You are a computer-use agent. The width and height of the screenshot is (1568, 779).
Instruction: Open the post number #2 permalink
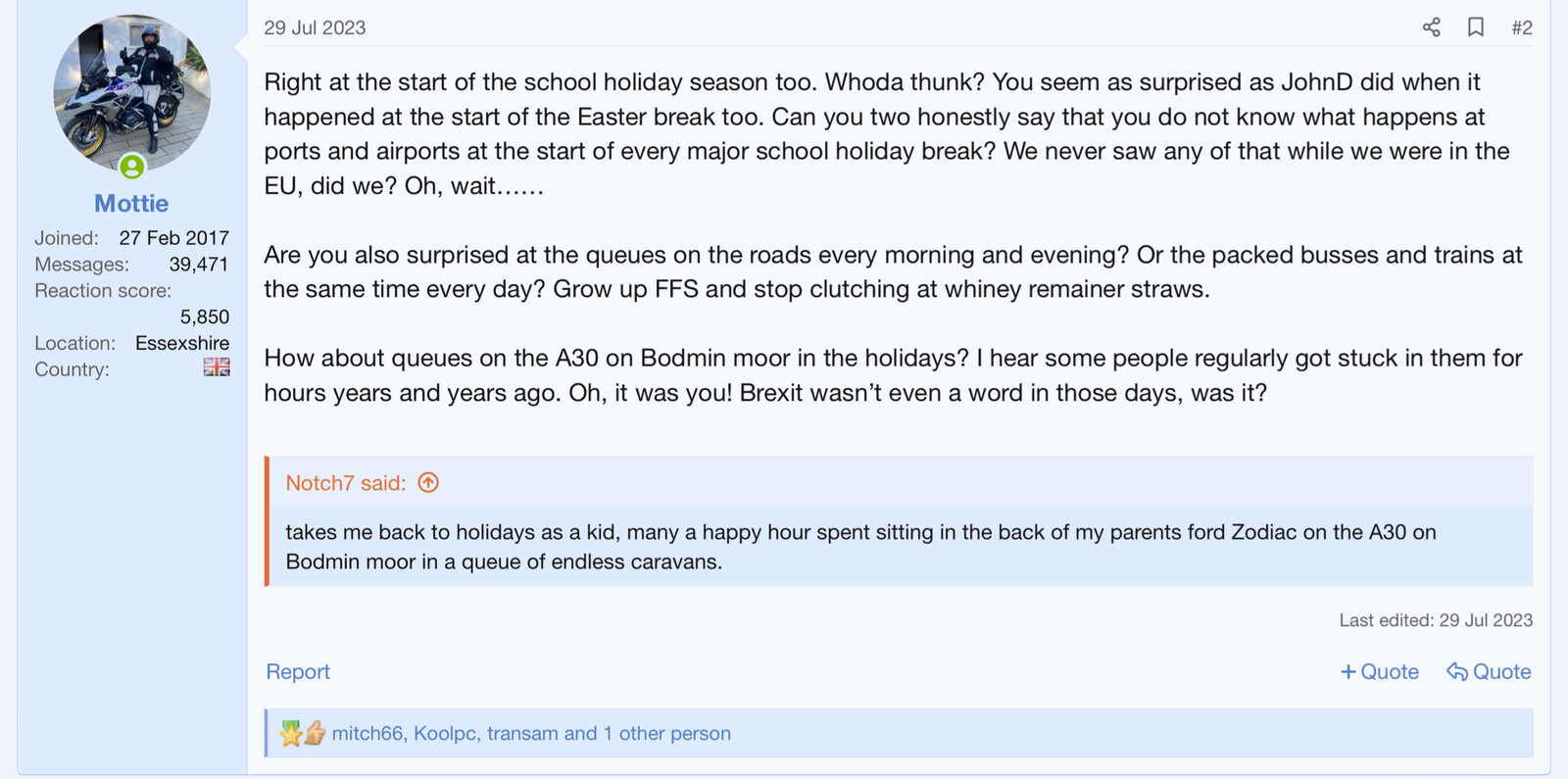(x=1521, y=27)
